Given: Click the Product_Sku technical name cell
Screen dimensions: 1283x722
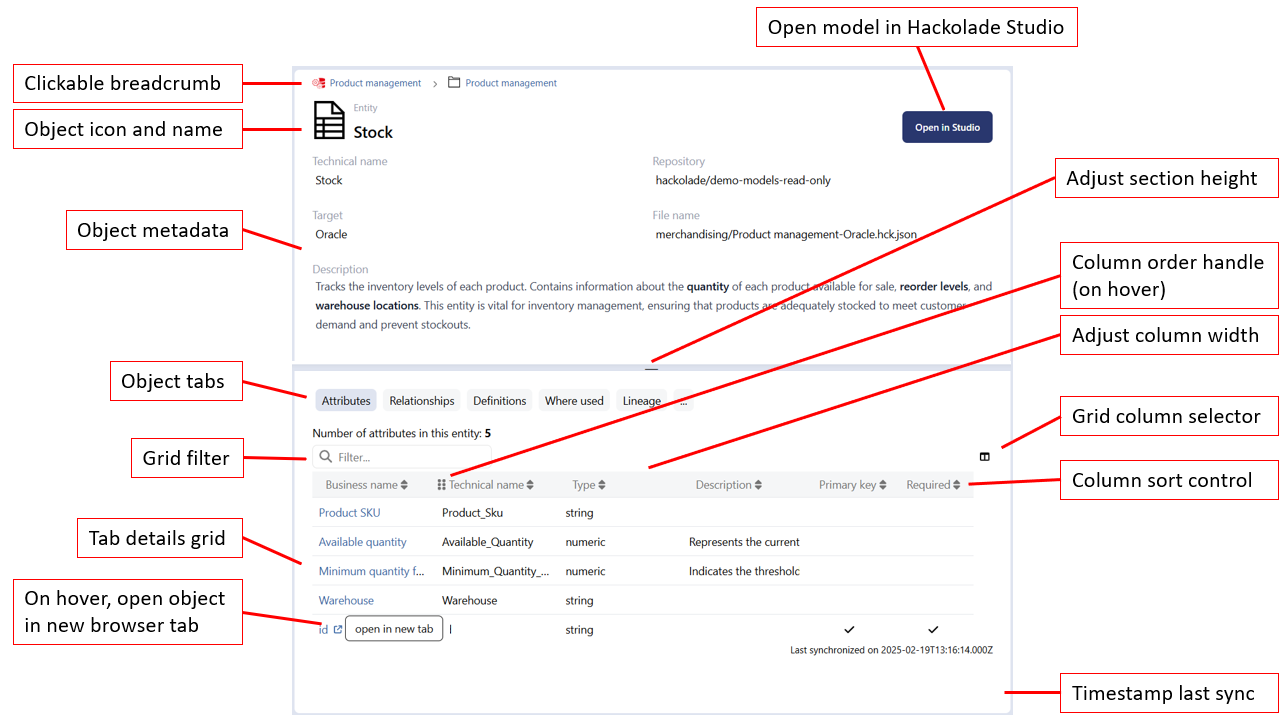Looking at the screenshot, I should [472, 513].
